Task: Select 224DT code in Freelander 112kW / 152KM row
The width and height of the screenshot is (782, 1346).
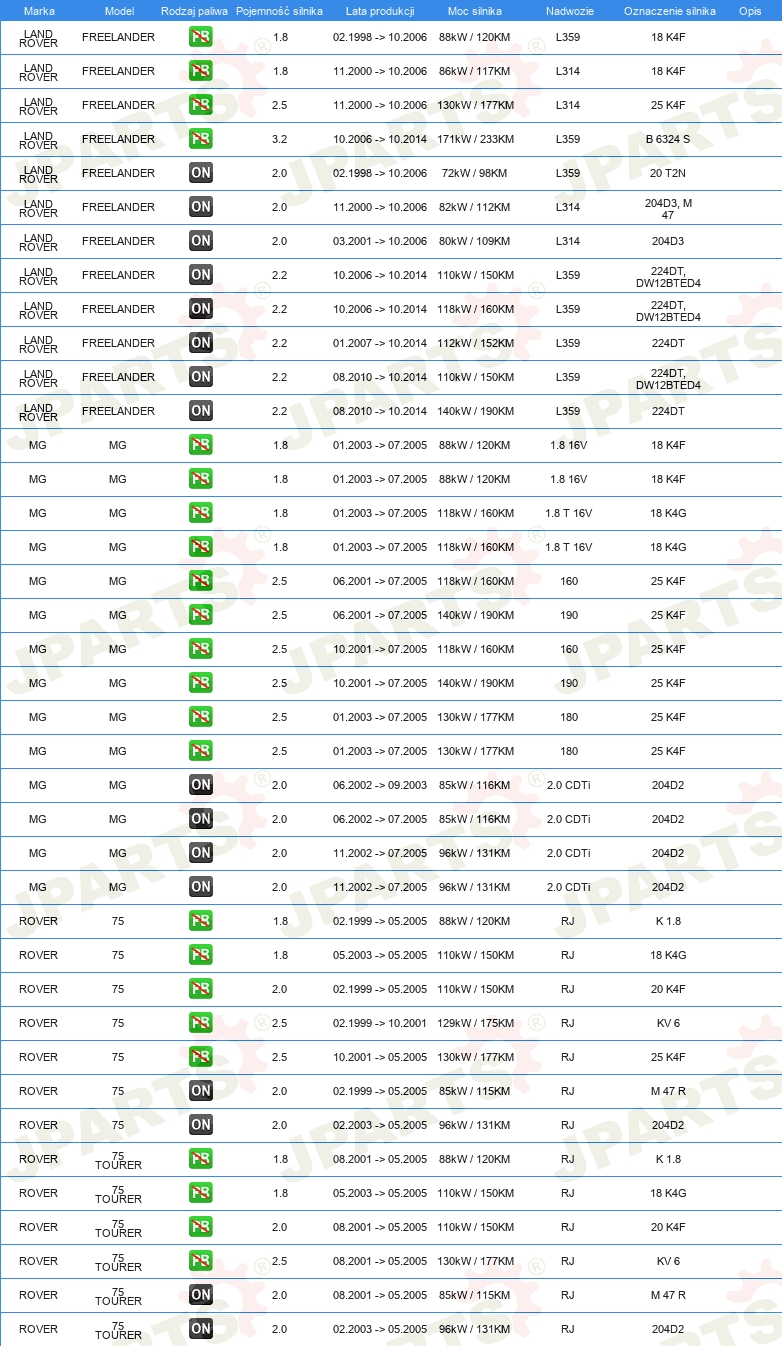Action: point(668,343)
